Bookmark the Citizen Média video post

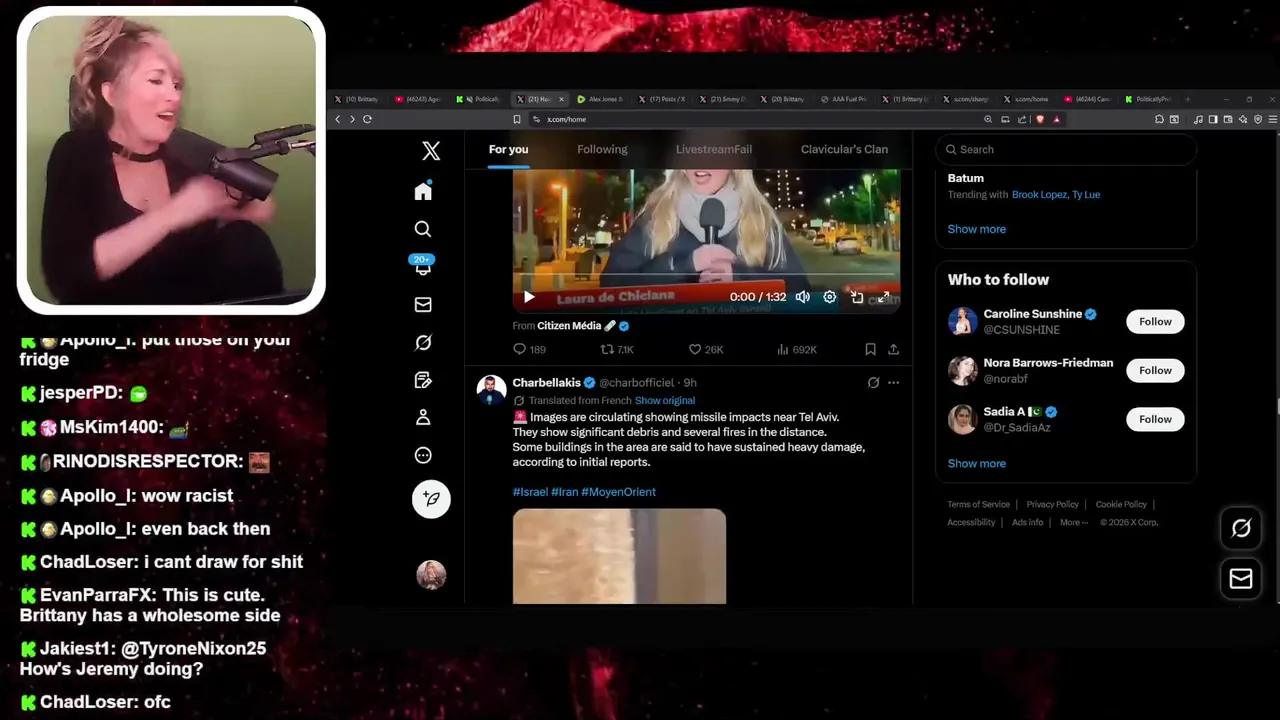(x=870, y=349)
